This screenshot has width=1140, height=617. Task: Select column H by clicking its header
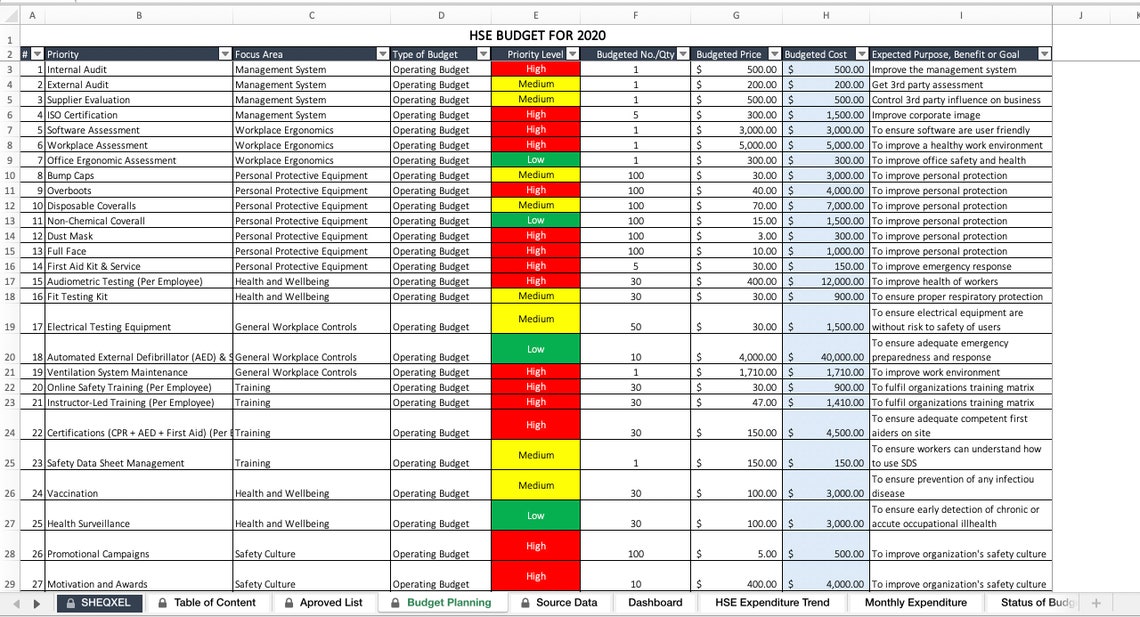tap(825, 15)
